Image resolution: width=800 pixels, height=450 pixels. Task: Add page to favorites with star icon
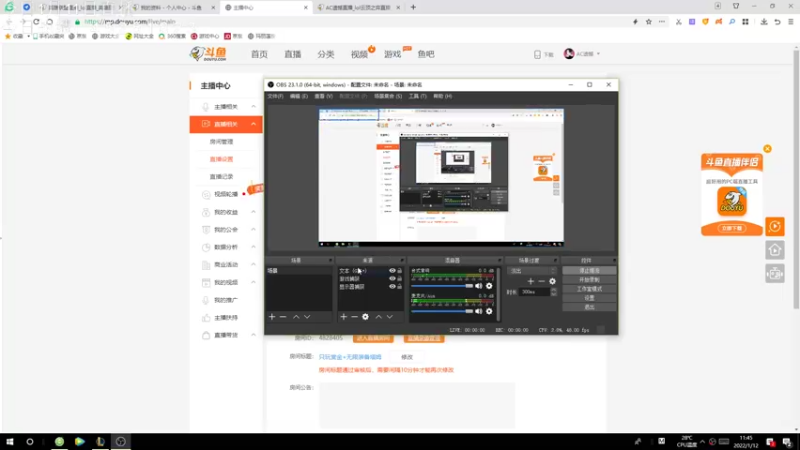(x=648, y=22)
